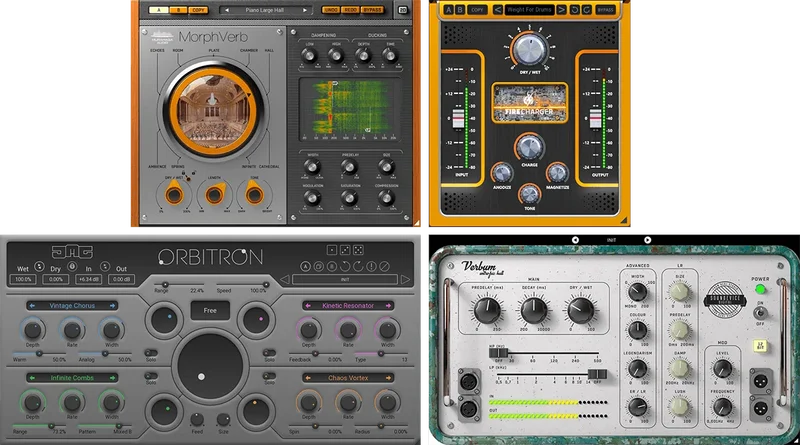800x445 pixels.
Task: Open the Verbum INIT preset name
Action: (x=611, y=240)
